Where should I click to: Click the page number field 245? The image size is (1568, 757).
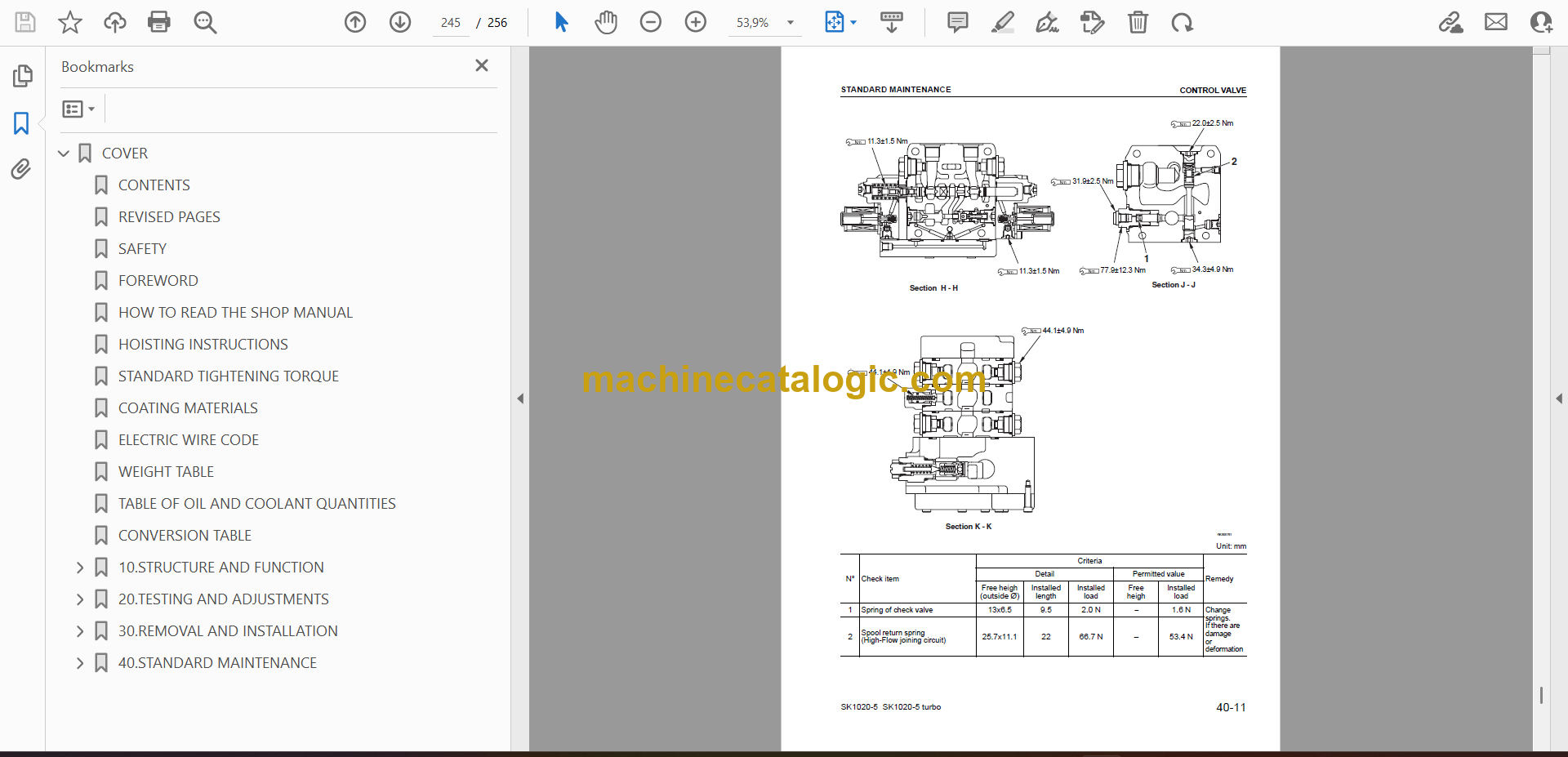[451, 23]
